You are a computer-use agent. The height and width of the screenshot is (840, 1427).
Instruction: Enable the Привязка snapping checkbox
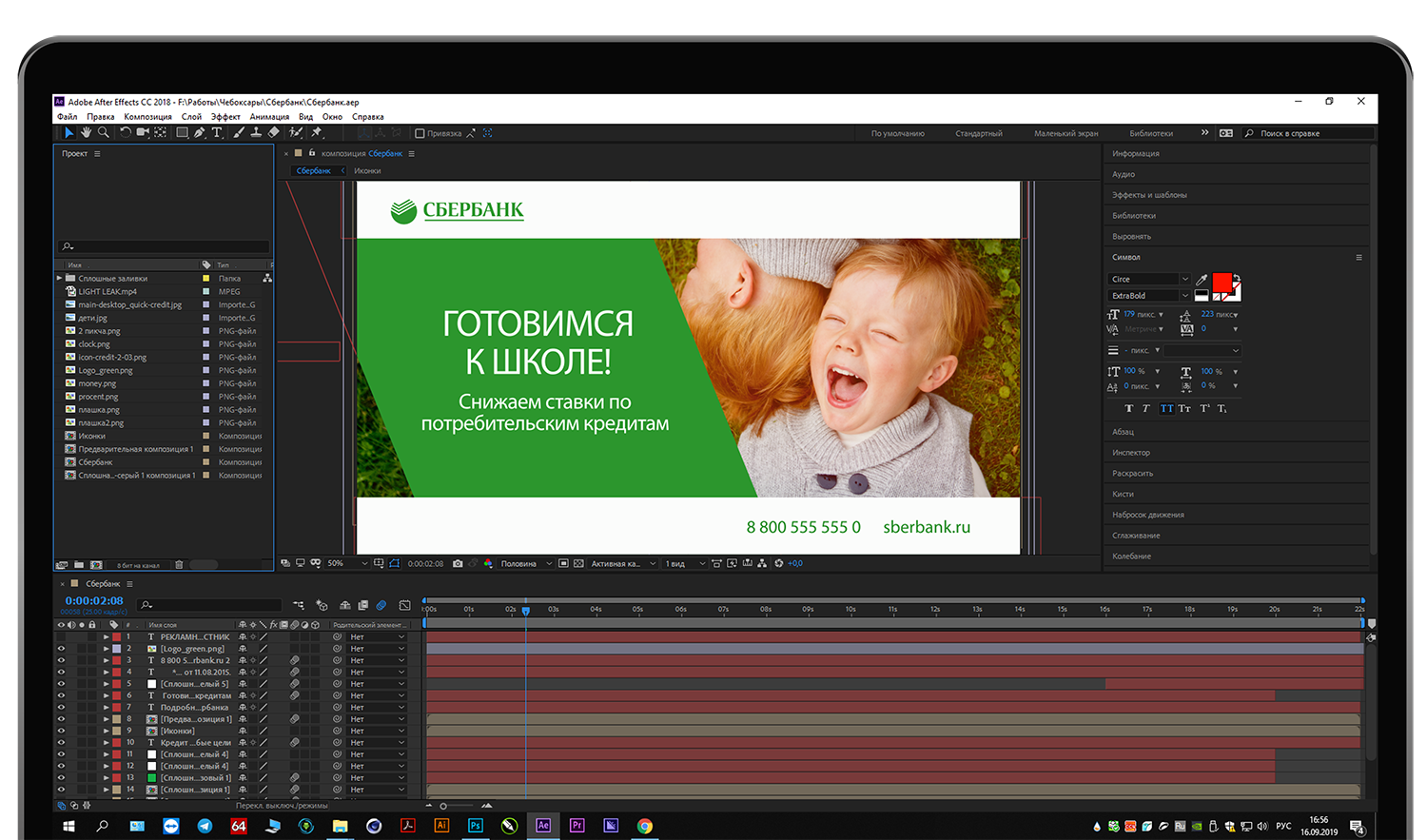(420, 133)
